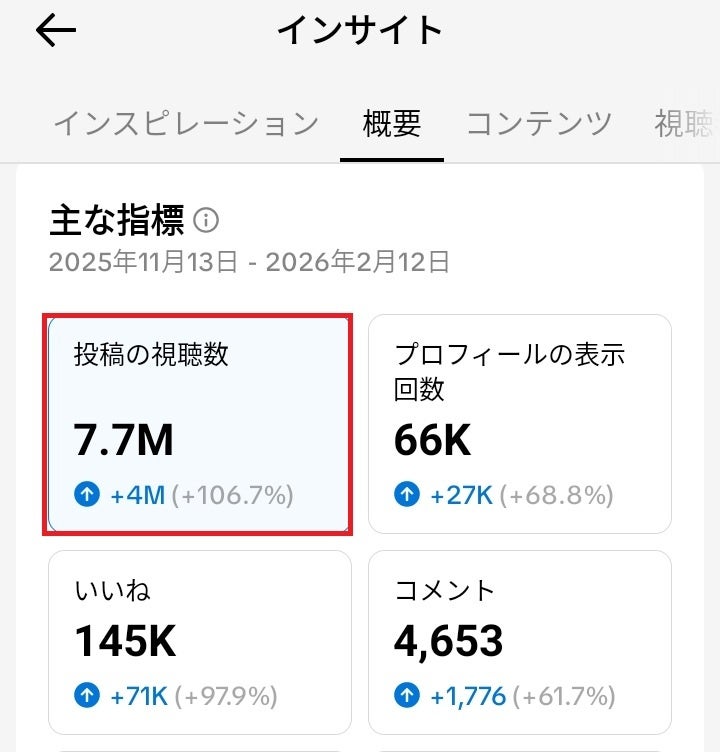Tap up-arrow icon beside +1,776
720x752 pixels.
point(407,696)
